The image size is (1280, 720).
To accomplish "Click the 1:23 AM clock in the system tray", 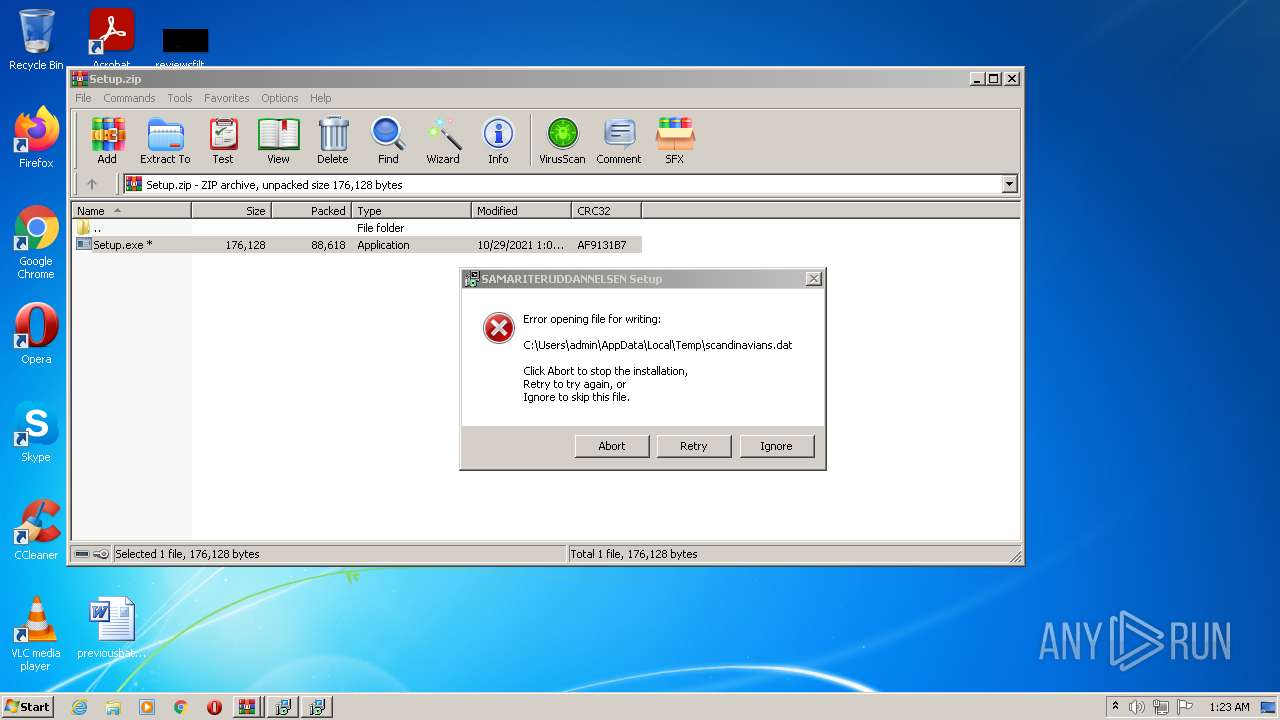I will pyautogui.click(x=1229, y=707).
